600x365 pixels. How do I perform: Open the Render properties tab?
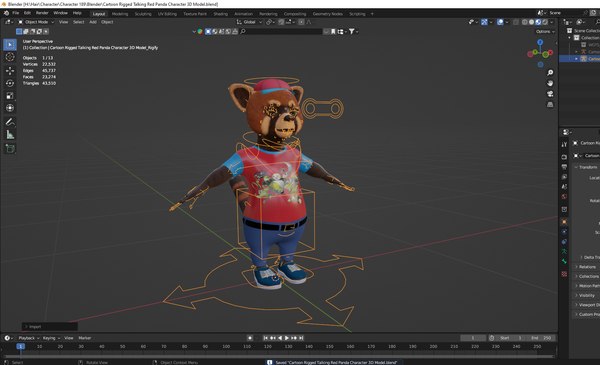564,157
